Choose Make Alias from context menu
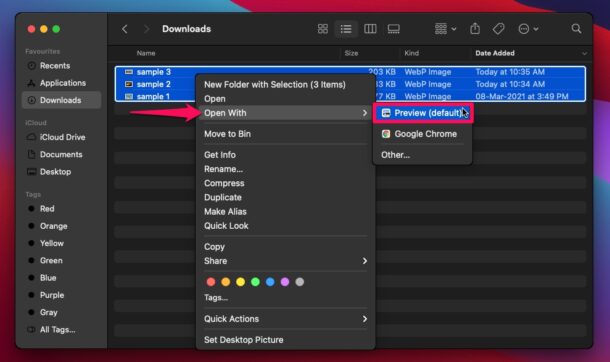 pos(286,212)
